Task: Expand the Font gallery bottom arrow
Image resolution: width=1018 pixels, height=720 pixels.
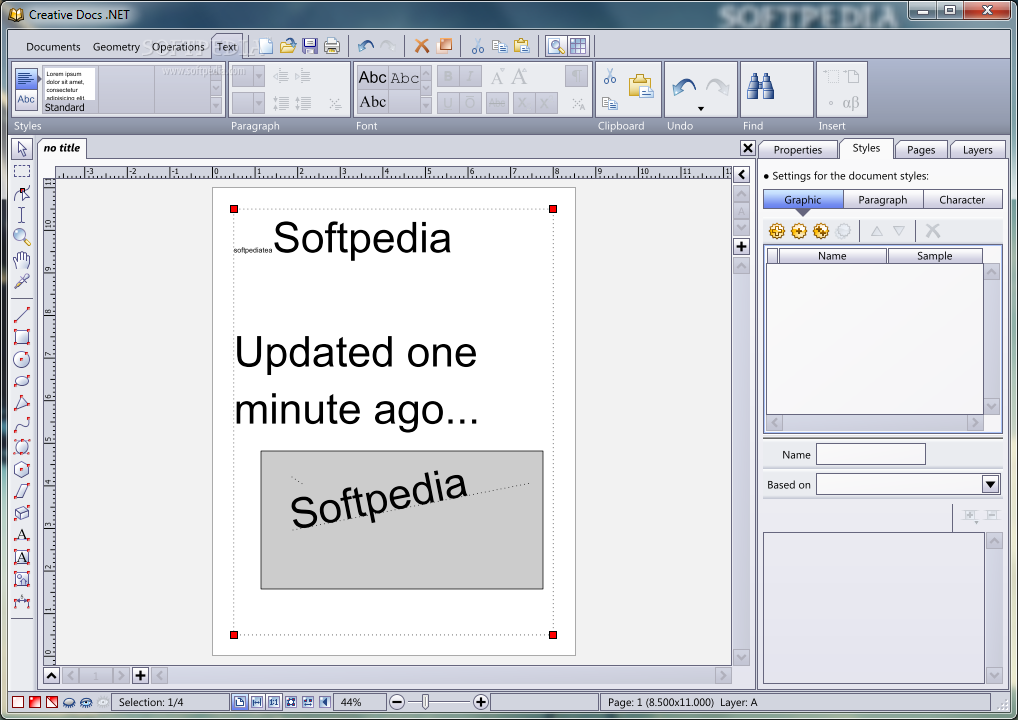Action: pos(426,105)
